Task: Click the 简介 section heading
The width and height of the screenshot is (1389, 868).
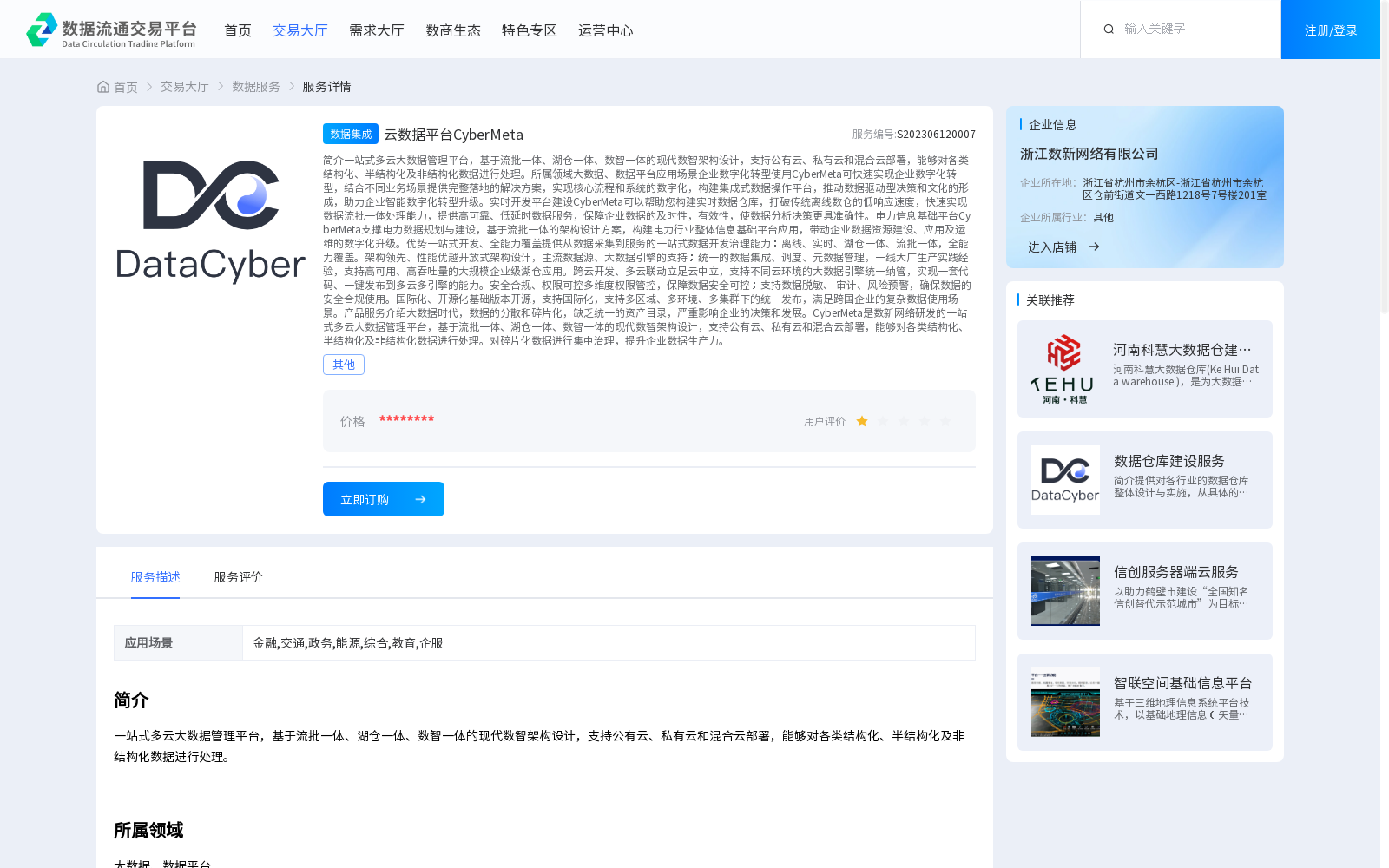Action: (x=131, y=700)
